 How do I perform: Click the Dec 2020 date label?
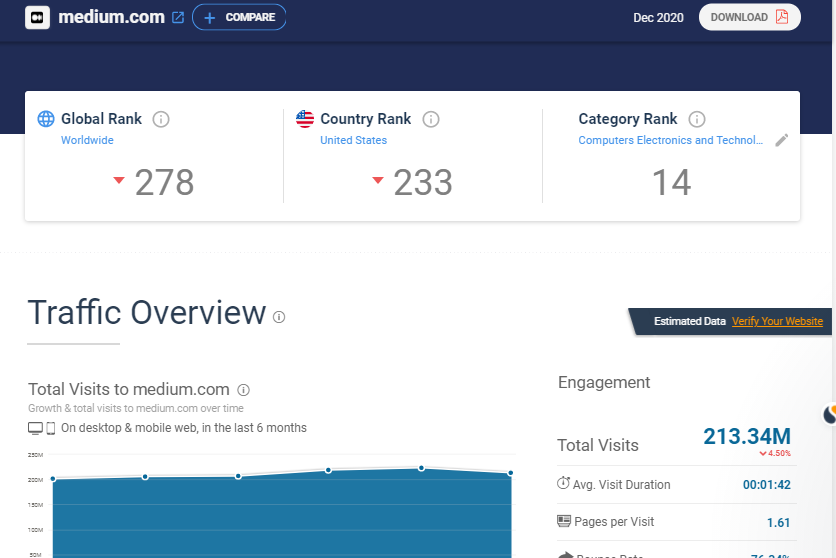point(658,17)
